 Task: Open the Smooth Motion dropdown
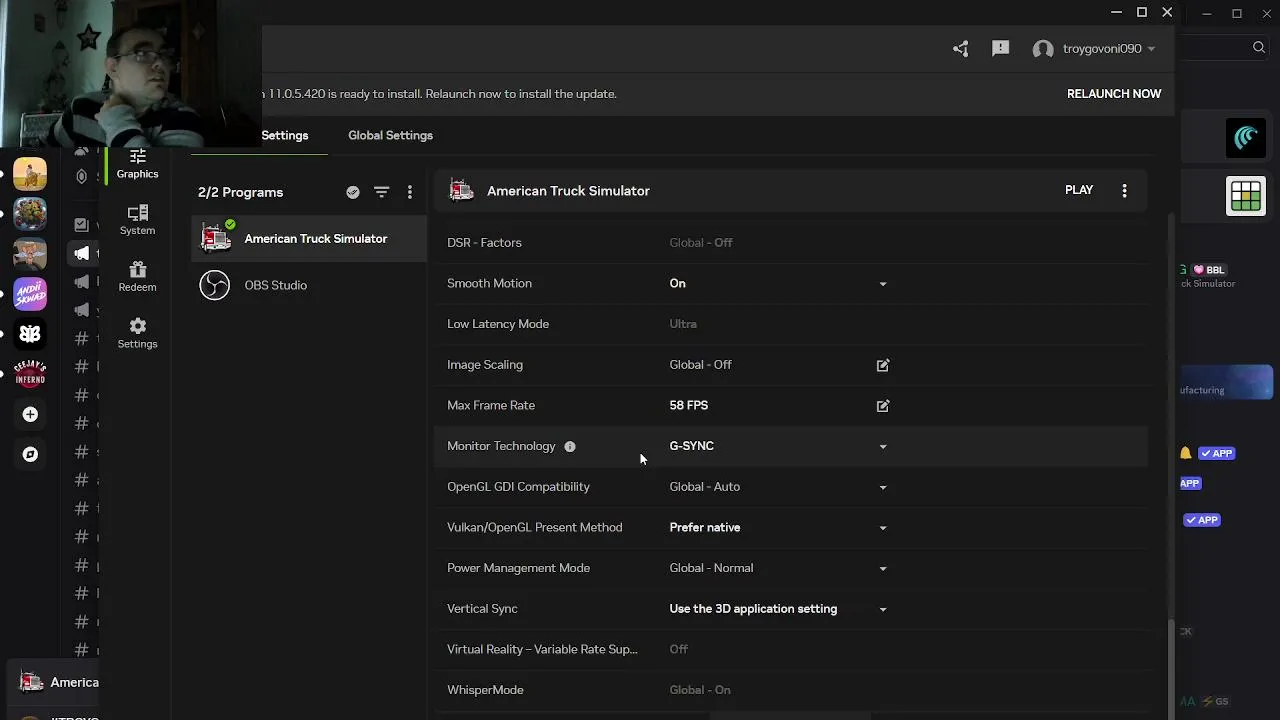click(882, 284)
